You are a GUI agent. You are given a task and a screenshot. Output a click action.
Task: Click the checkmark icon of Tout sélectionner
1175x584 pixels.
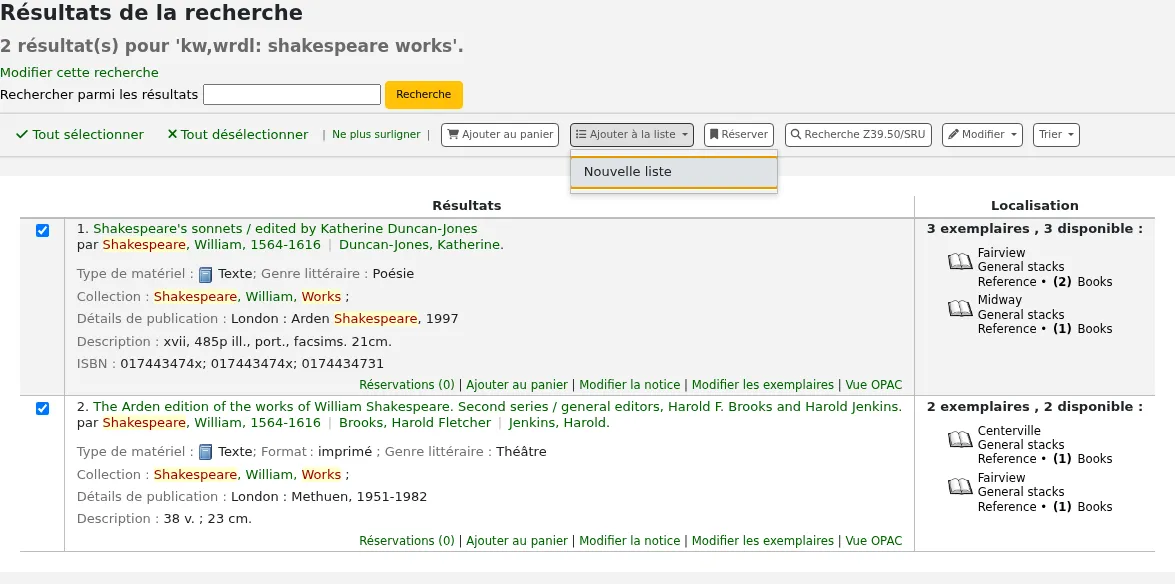tap(22, 134)
